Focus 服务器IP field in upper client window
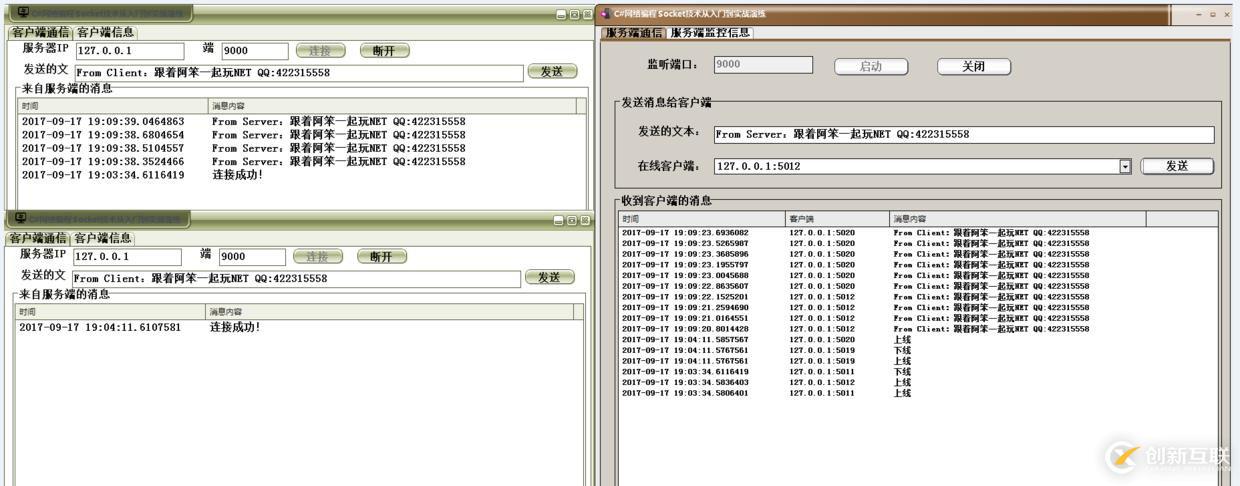The height and width of the screenshot is (486, 1240). pyautogui.click(x=130, y=51)
